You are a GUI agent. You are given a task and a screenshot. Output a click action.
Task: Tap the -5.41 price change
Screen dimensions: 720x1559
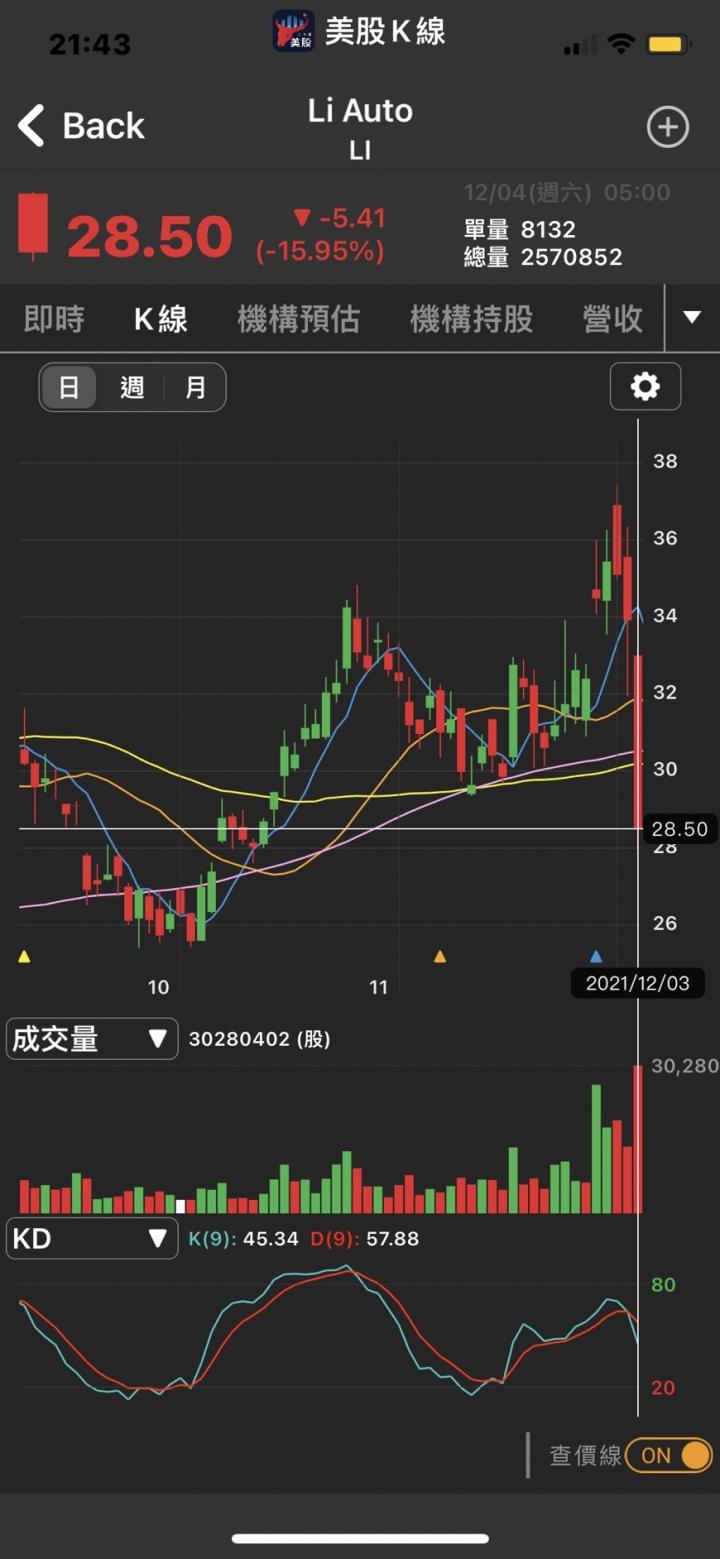[x=340, y=218]
